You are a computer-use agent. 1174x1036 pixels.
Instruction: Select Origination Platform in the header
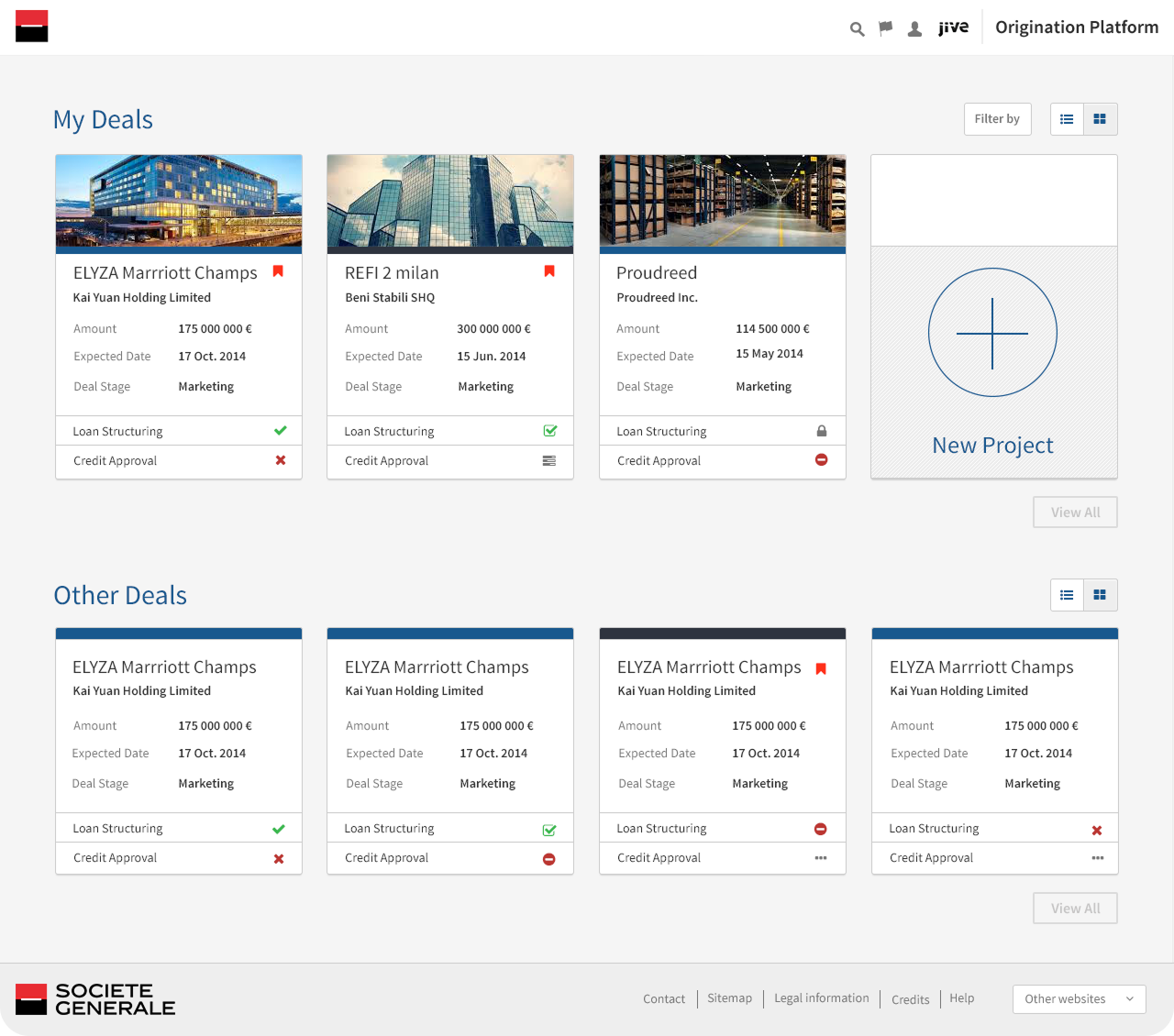1077,28
